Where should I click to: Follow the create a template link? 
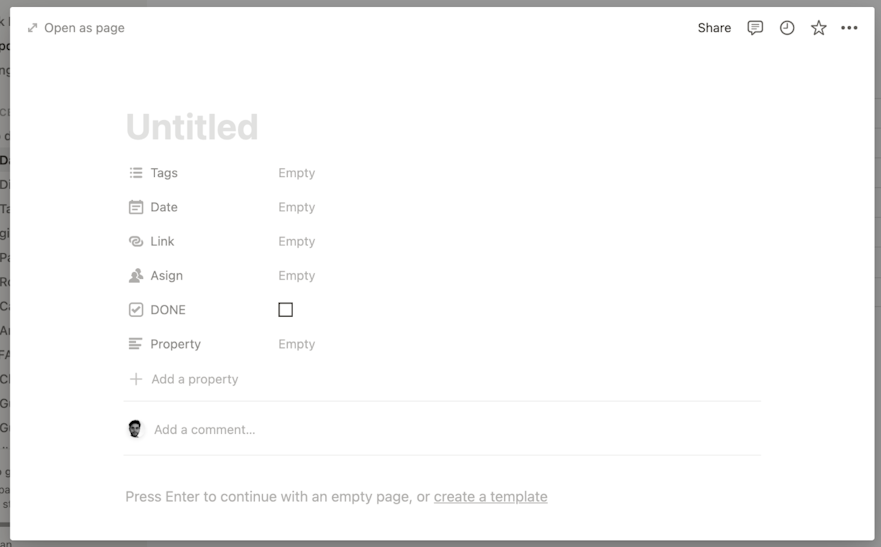tap(491, 496)
